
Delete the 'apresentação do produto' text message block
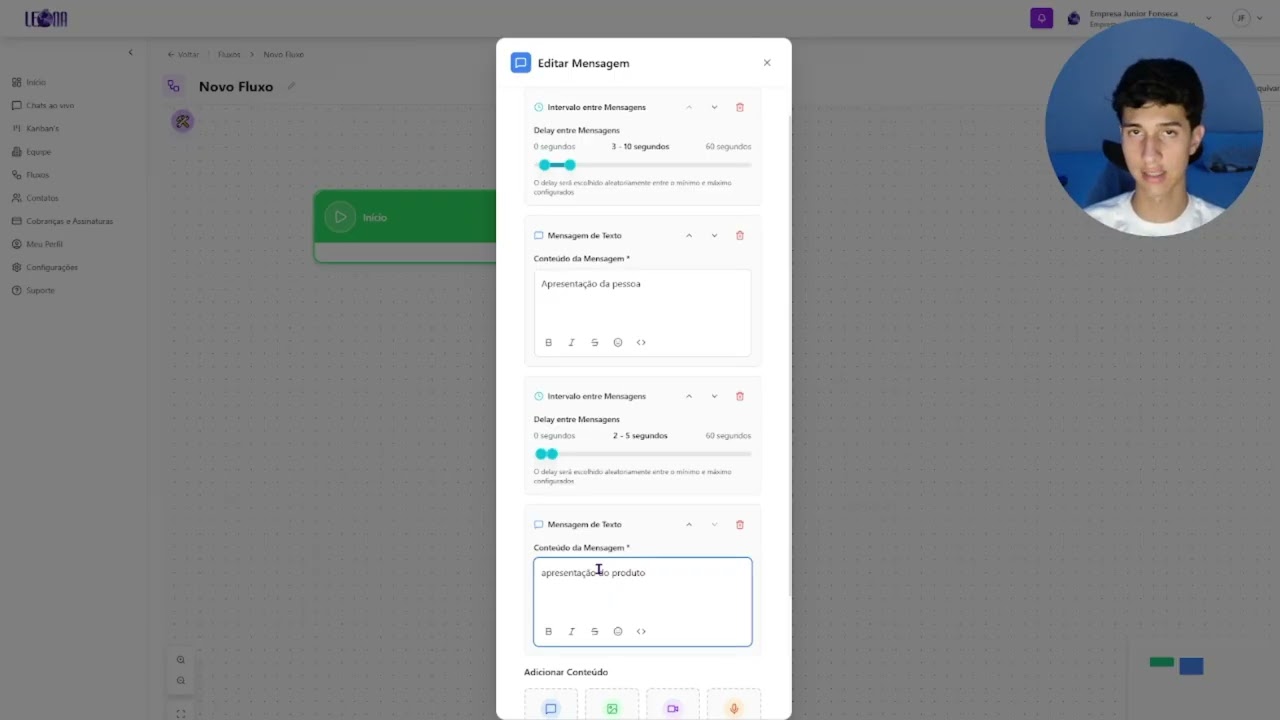pyautogui.click(x=740, y=524)
